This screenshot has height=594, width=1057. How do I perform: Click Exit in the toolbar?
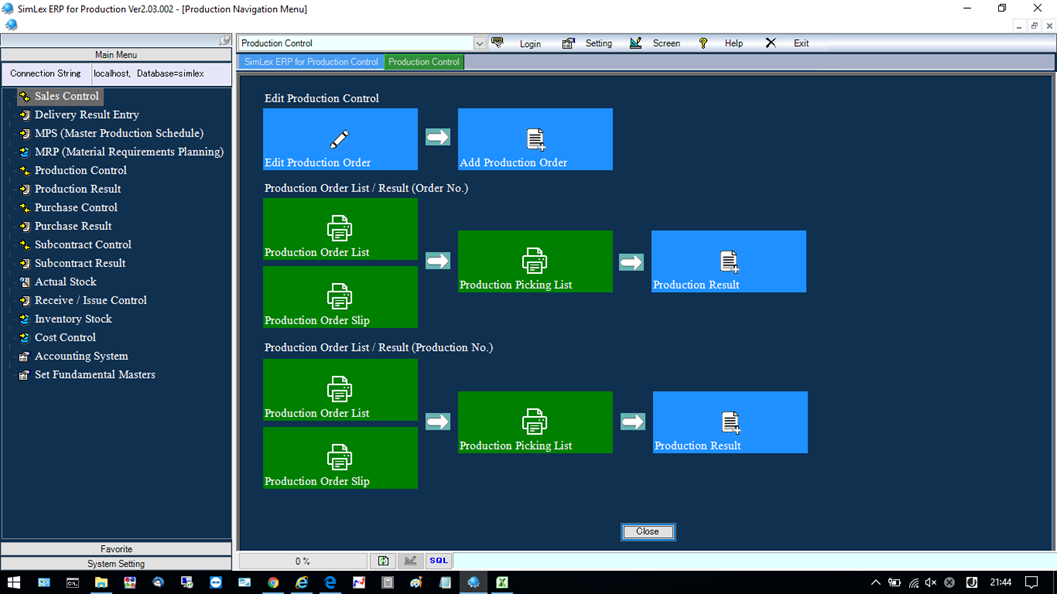[801, 43]
